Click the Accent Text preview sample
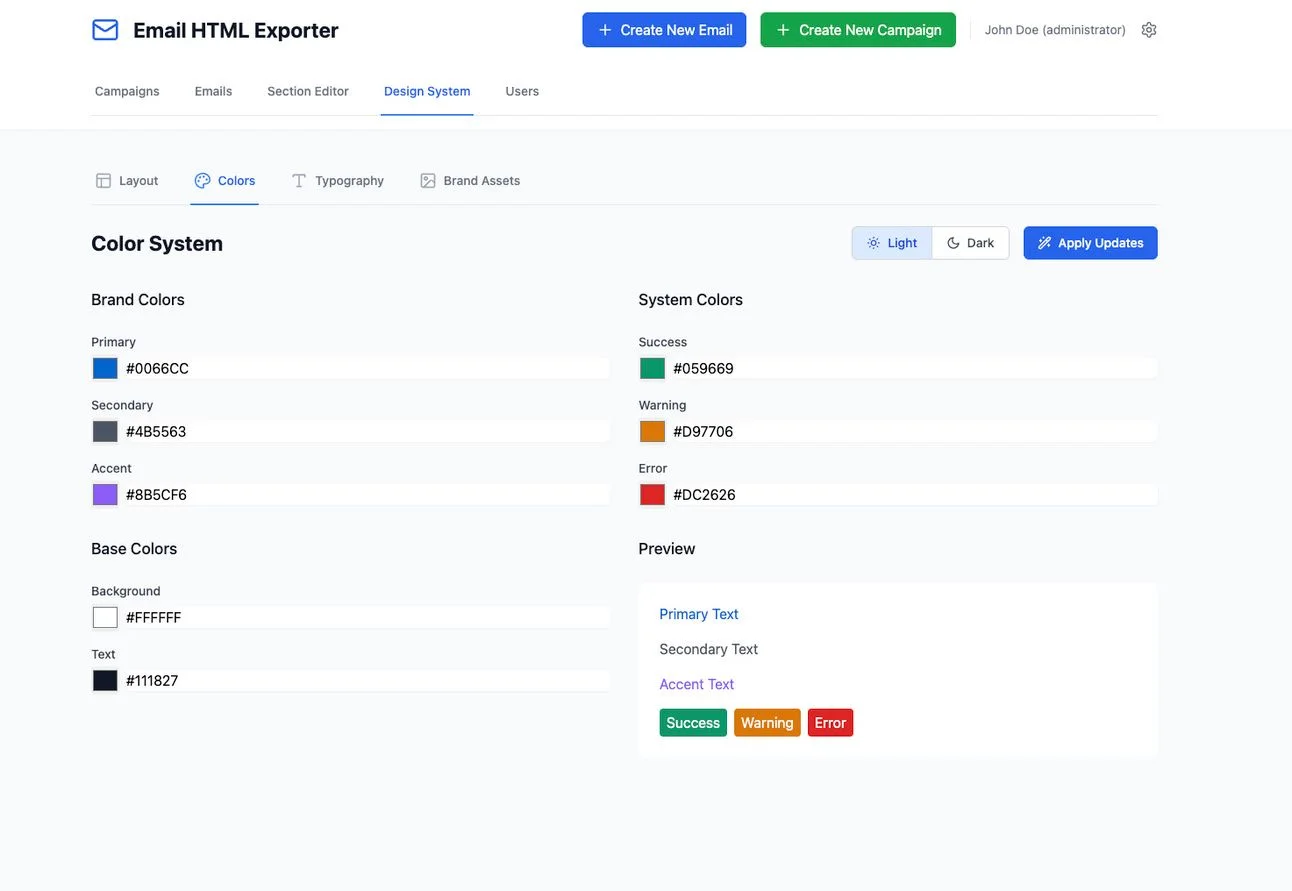The width and height of the screenshot is (1292, 891). (697, 684)
